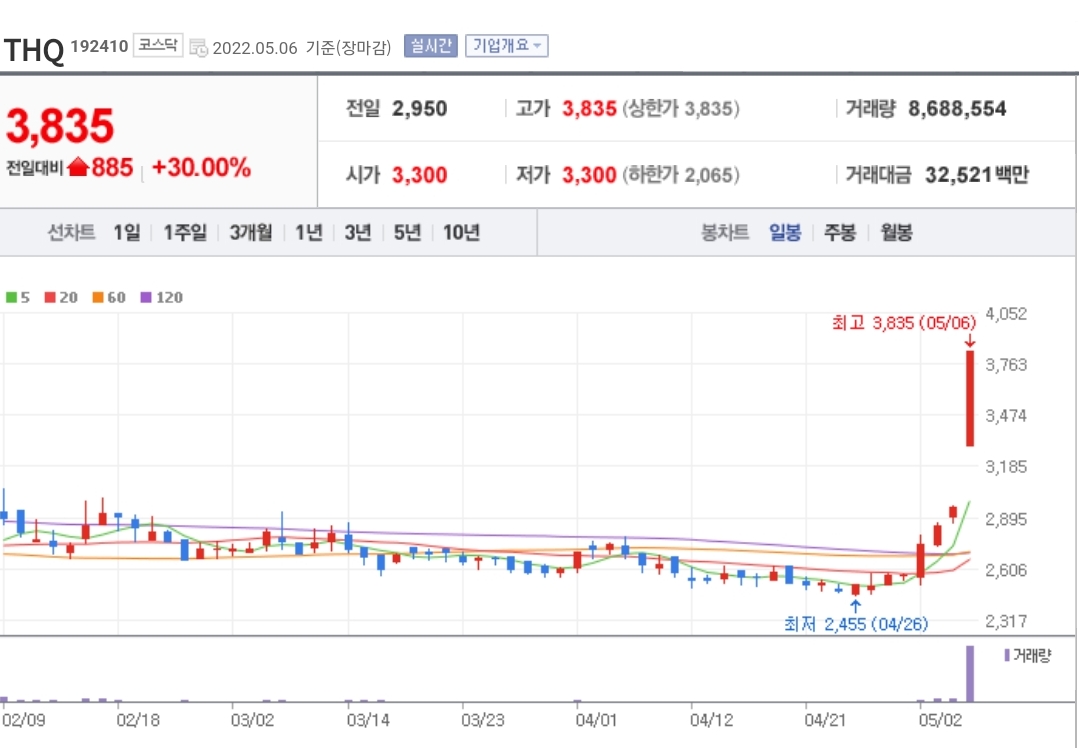Click the 거래량 volume legend label
Screen dimensions: 1079x748
click(x=1027, y=655)
